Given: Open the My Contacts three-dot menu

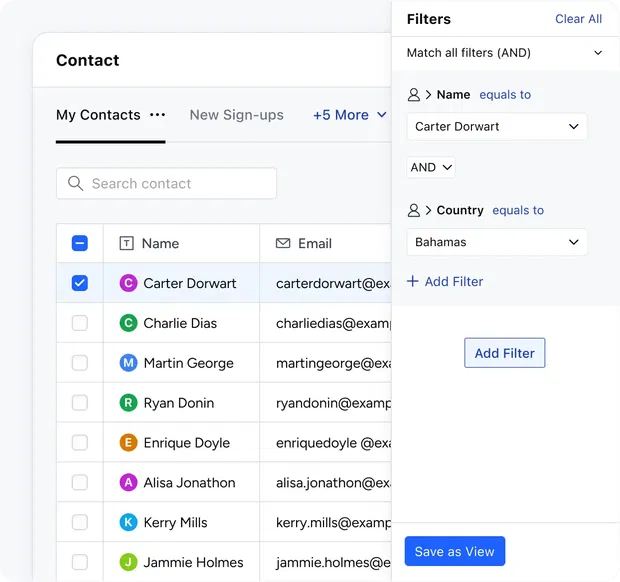Looking at the screenshot, I should click(157, 115).
